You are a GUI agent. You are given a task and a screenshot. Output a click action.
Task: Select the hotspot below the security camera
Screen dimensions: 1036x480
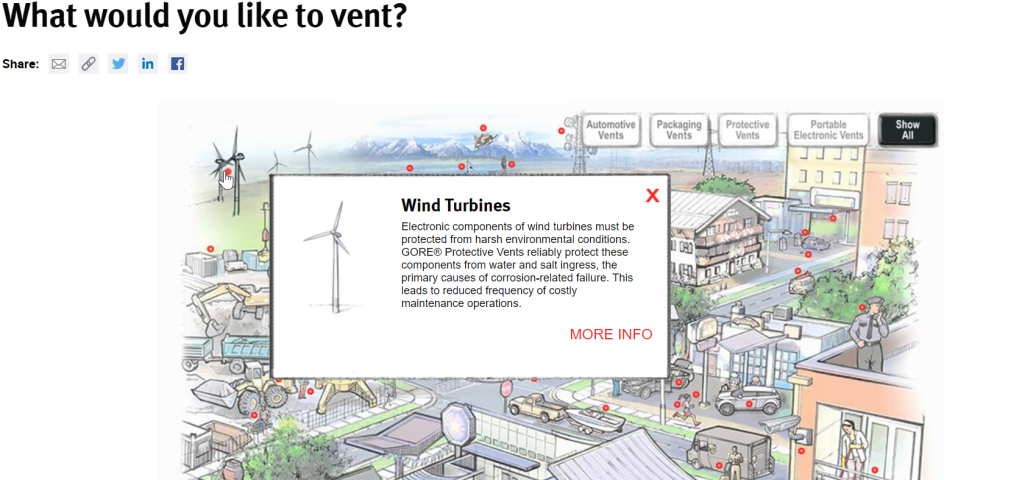801,450
